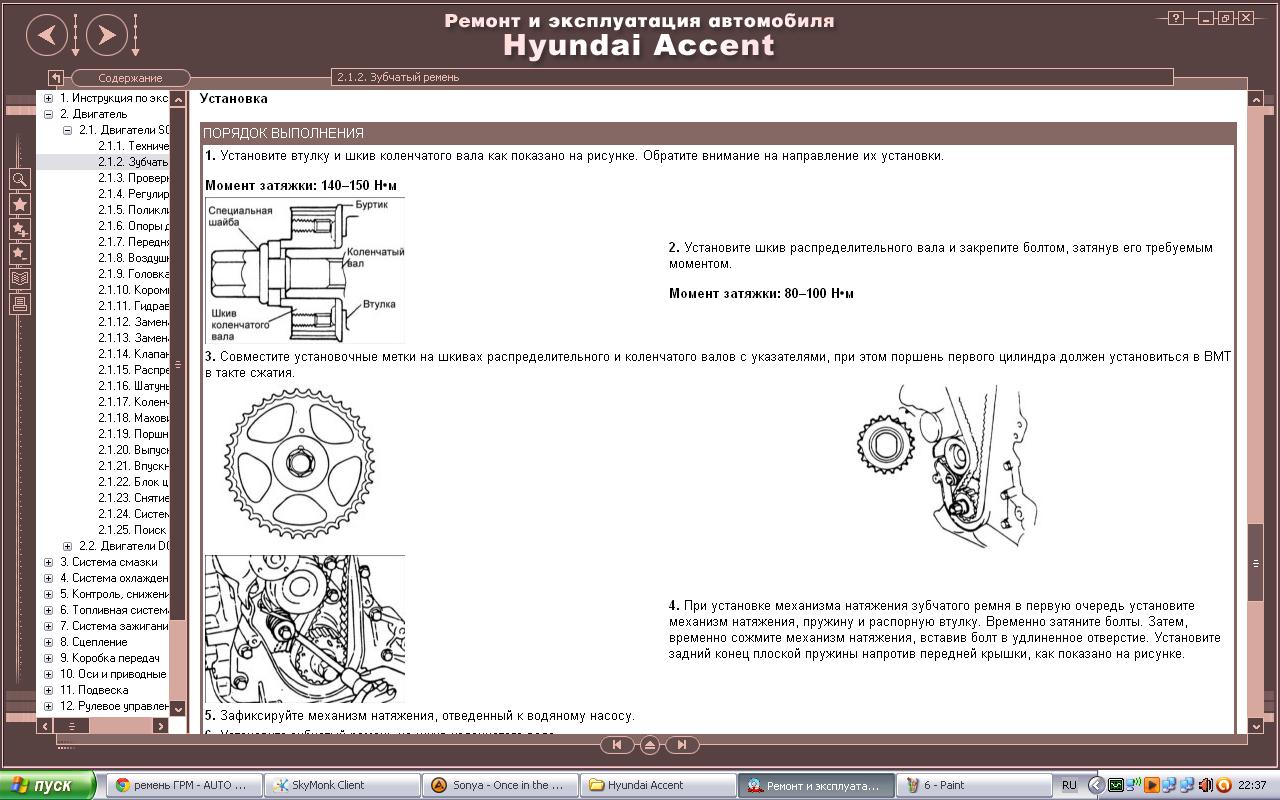Select tree item 2.1.3. Проверка
This screenshot has height=800, width=1280.
(x=133, y=178)
